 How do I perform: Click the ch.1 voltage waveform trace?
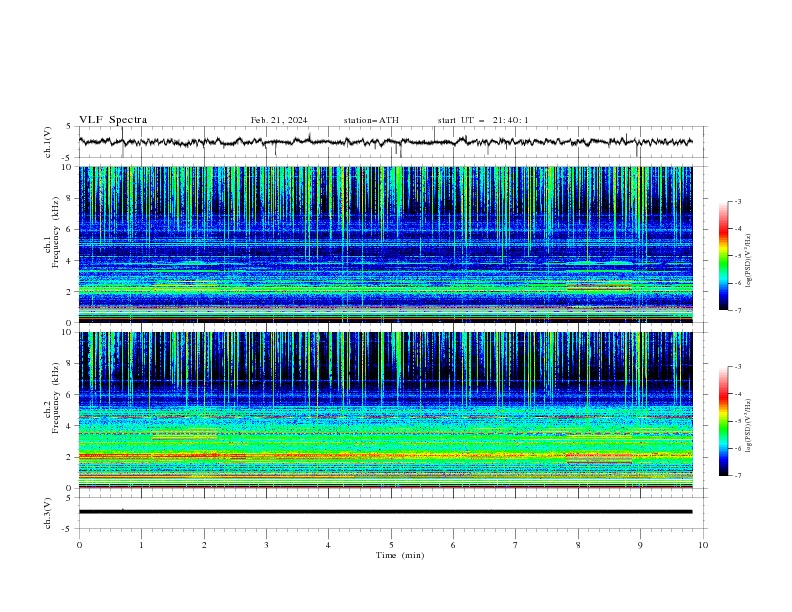pyautogui.click(x=385, y=142)
